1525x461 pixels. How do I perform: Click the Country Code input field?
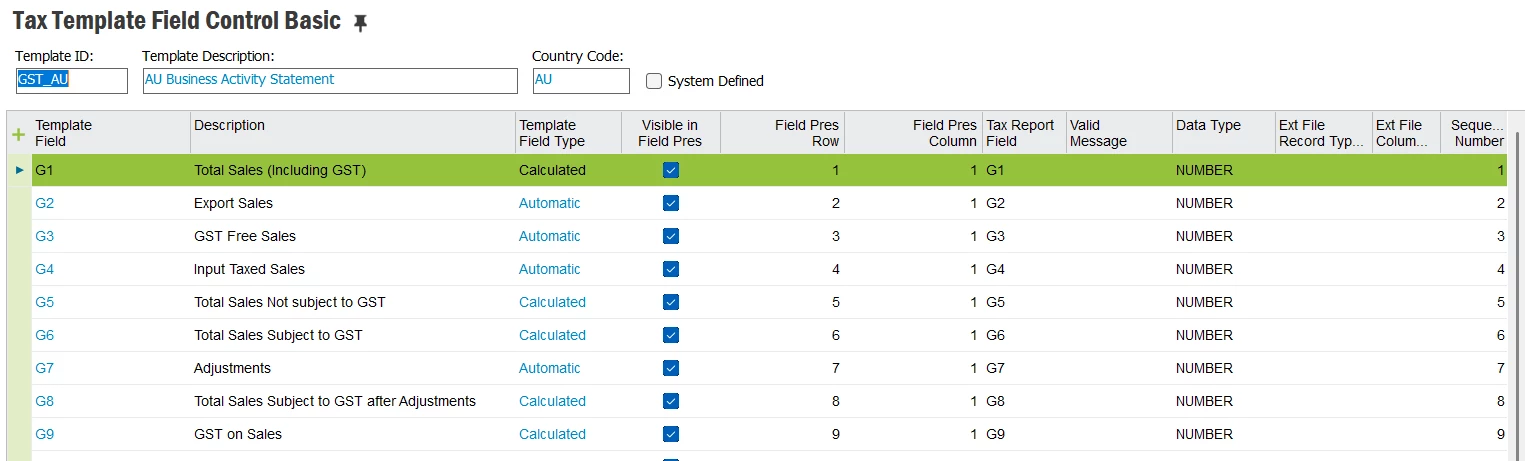coord(580,81)
